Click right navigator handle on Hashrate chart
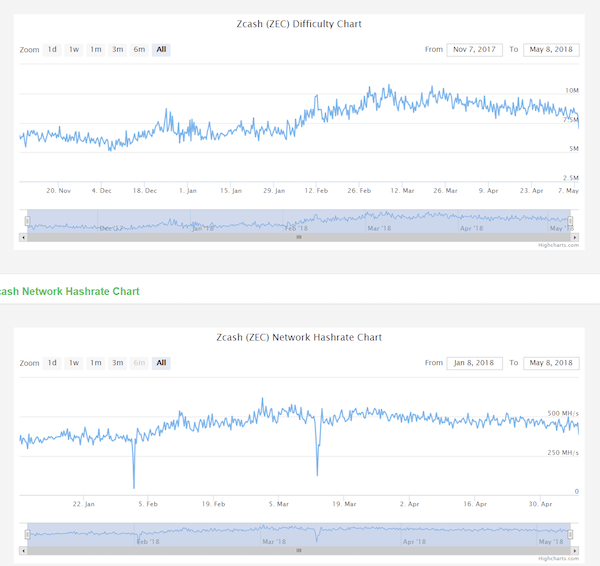600x566 pixels. pos(570,535)
